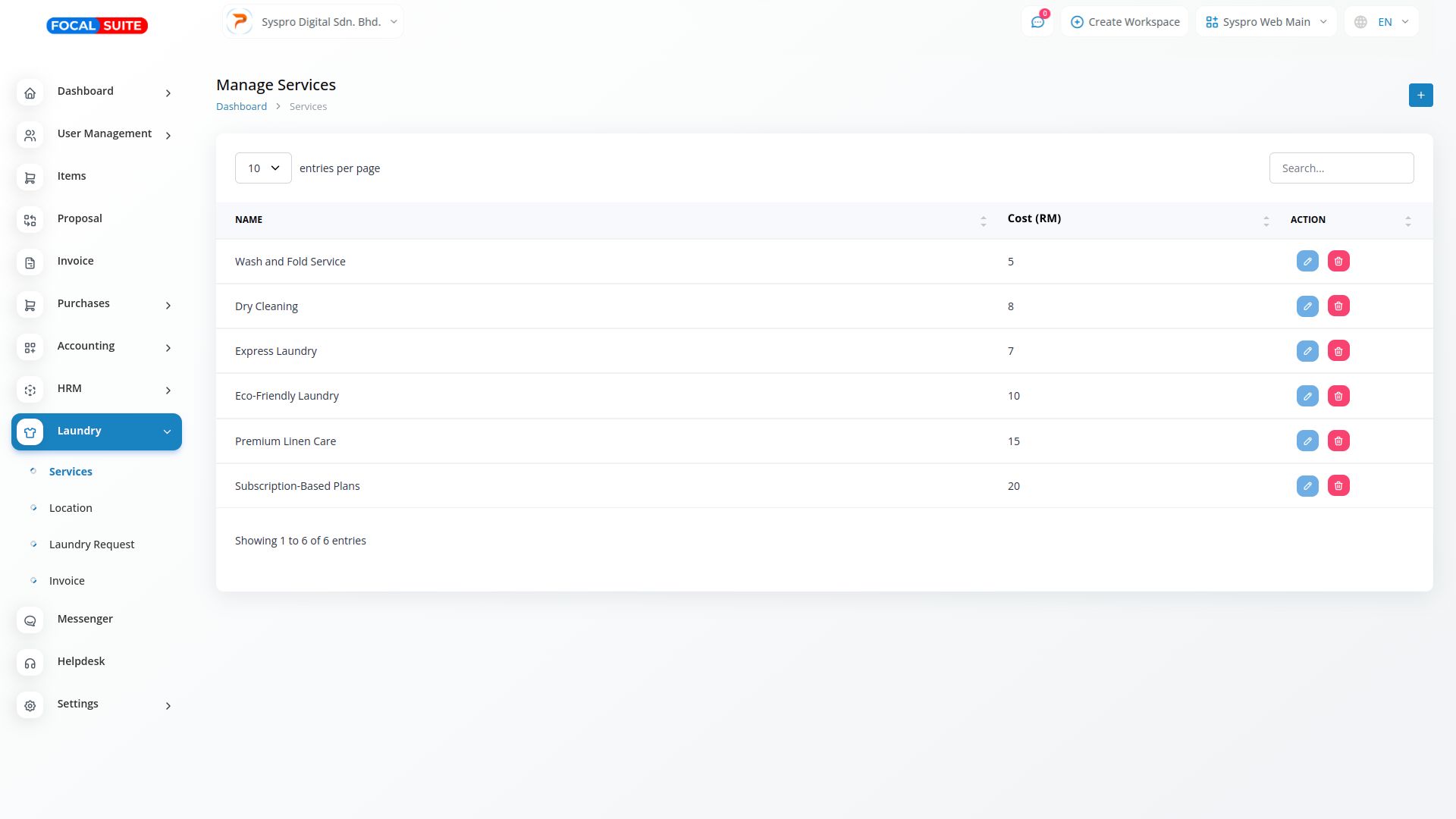Image resolution: width=1456 pixels, height=819 pixels.
Task: Delete the Express Laundry service
Action: (1338, 351)
